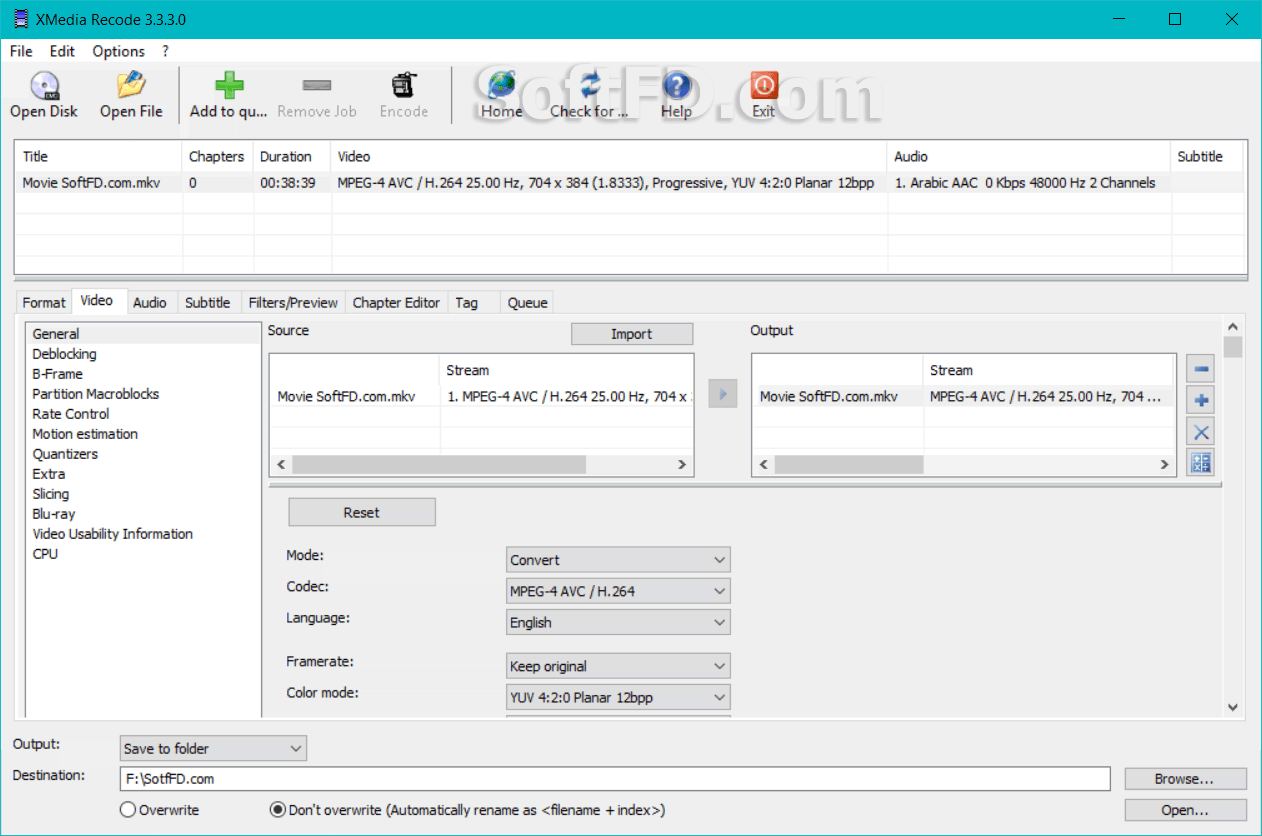This screenshot has width=1262, height=836.
Task: Open the ? help menu
Action: click(x=166, y=51)
